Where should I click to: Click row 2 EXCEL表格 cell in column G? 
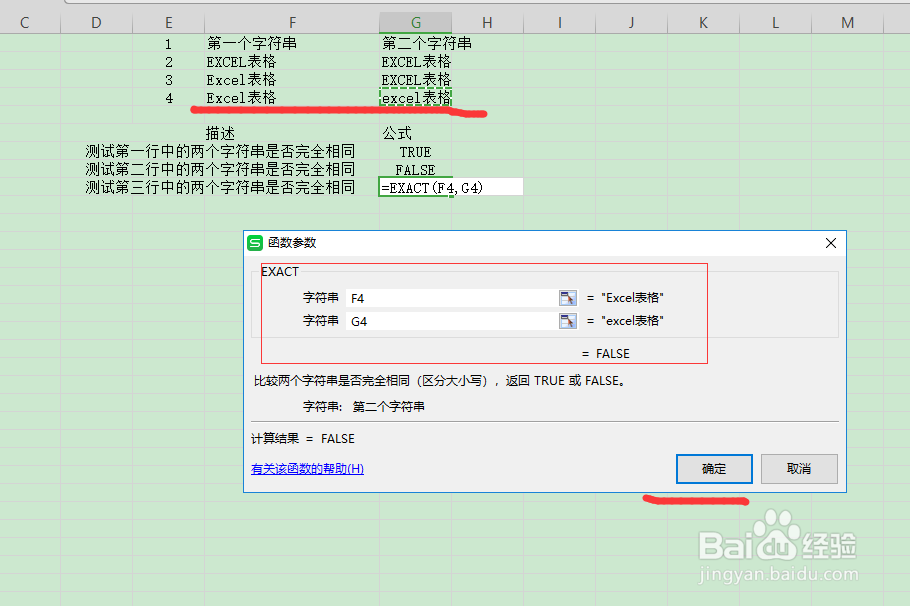pyautogui.click(x=416, y=62)
